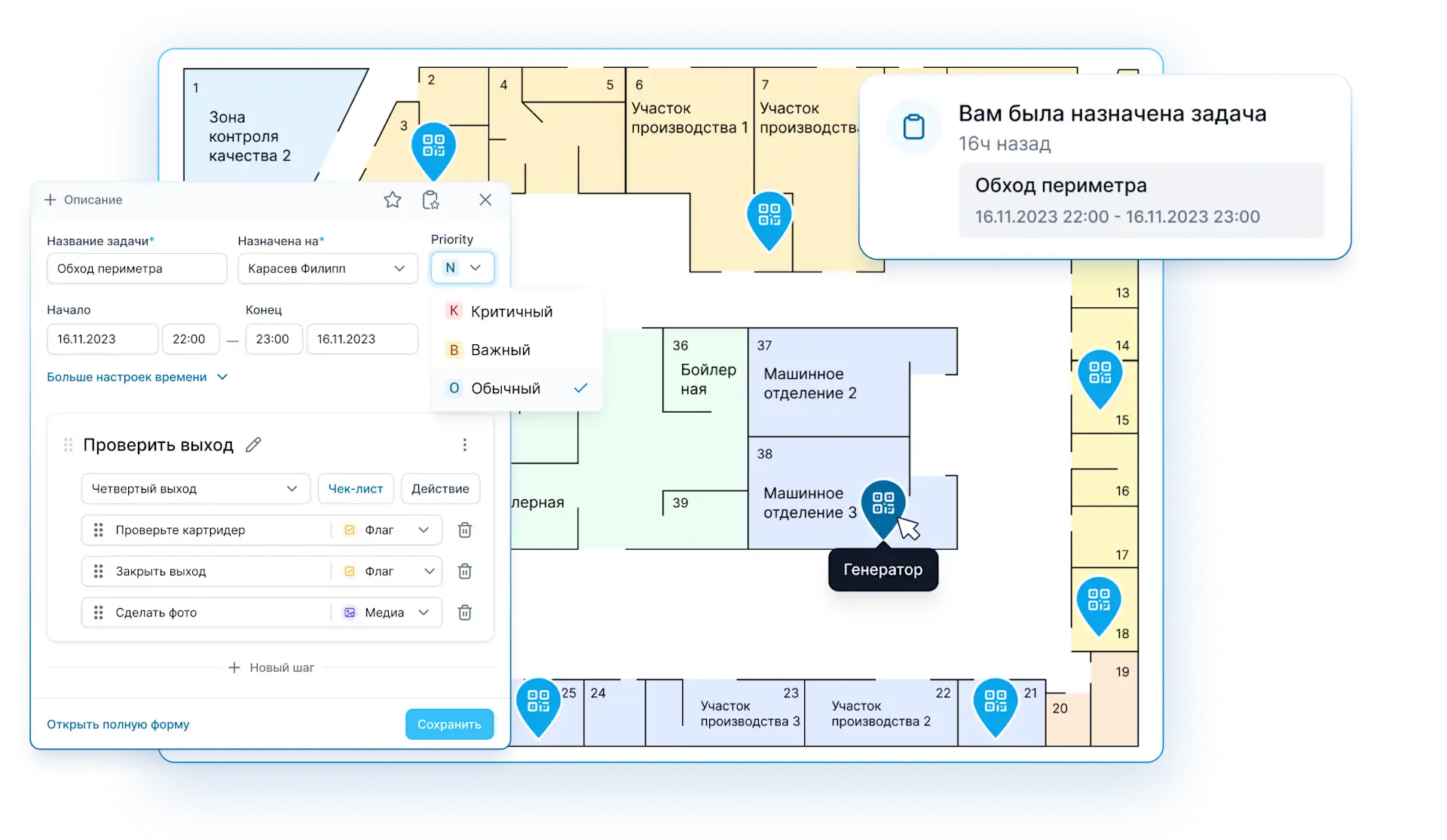
Task: Delete the Сделать фото checklist item
Action: (x=465, y=612)
